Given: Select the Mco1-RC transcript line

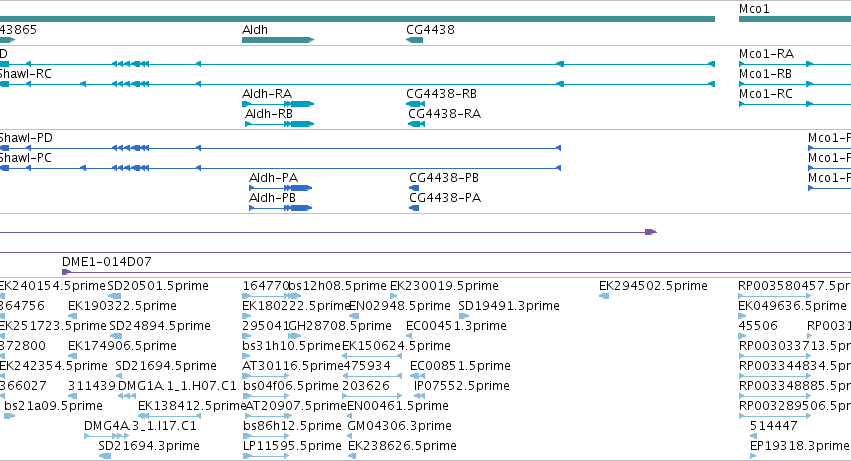Looking at the screenshot, I should pos(795,104).
